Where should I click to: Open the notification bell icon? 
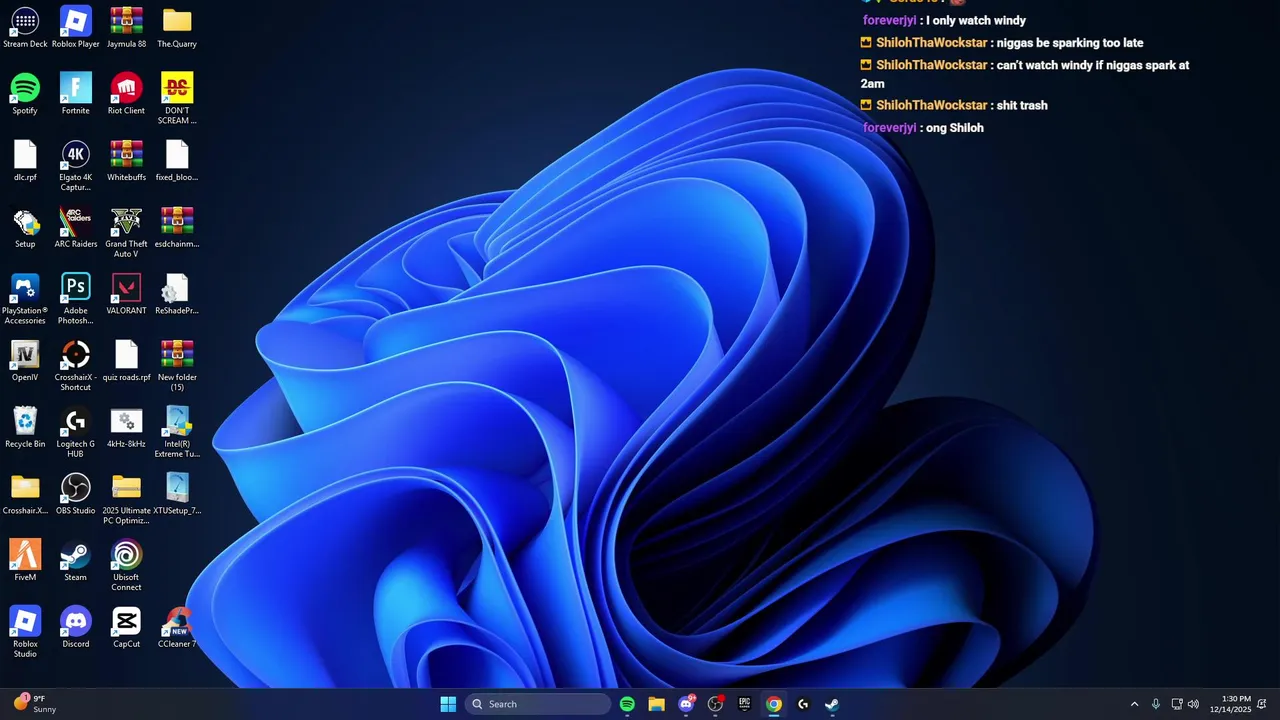pos(1263,704)
